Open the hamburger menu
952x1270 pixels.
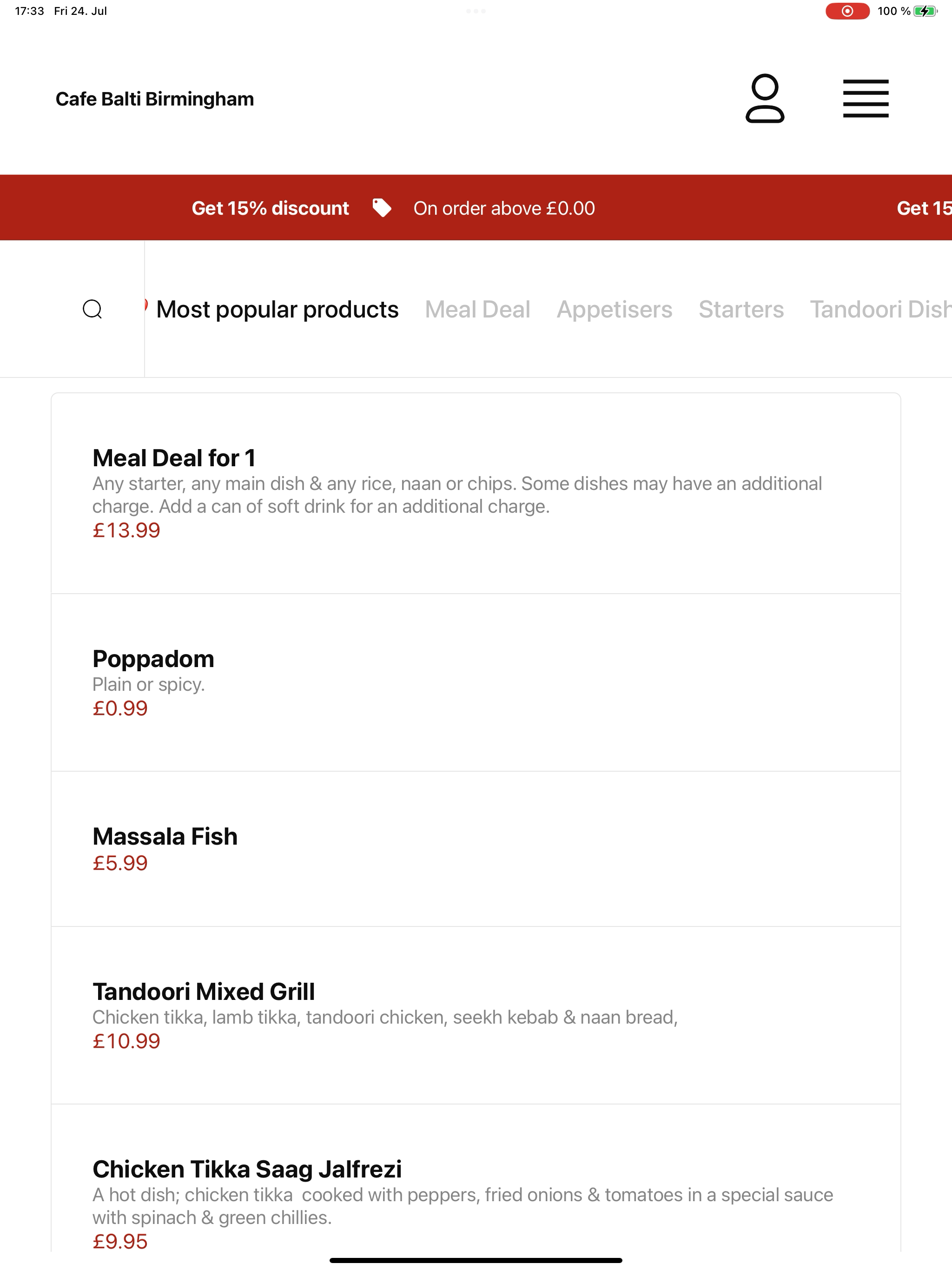pyautogui.click(x=866, y=99)
